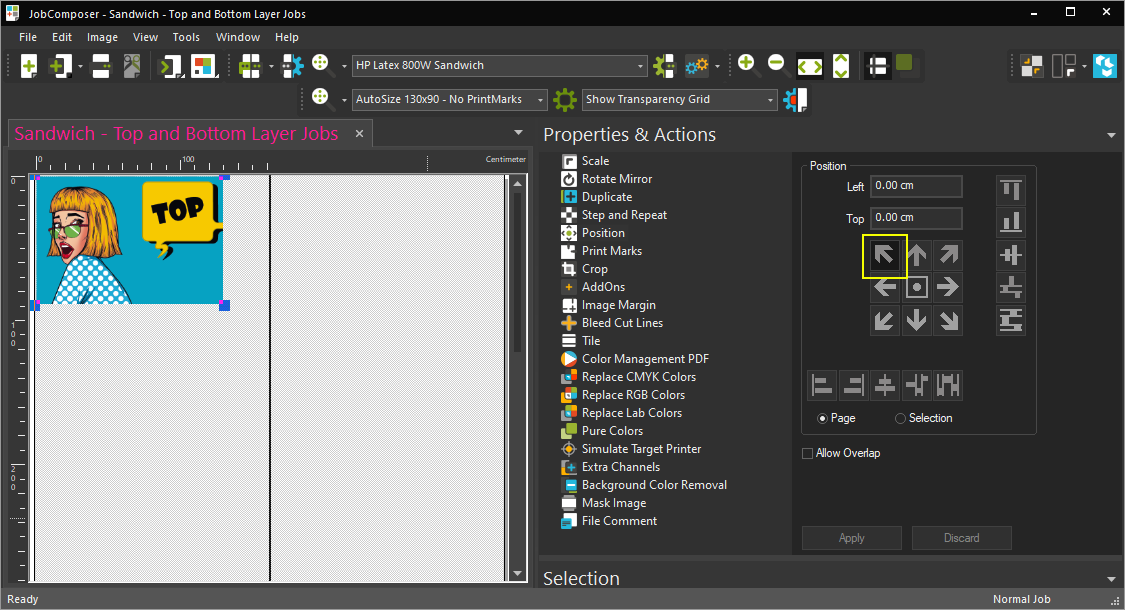Image resolution: width=1125 pixels, height=610 pixels.
Task: Enable the Allow Overlap checkbox
Action: 807,454
